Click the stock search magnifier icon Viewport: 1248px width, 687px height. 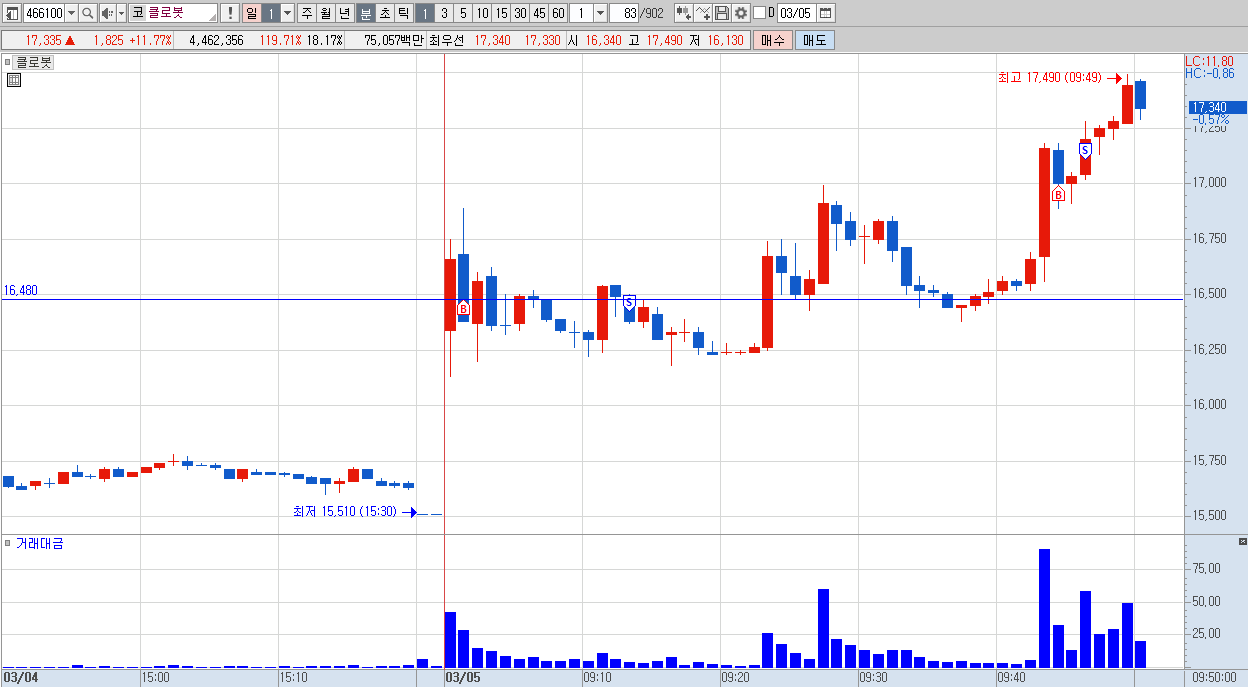[x=87, y=13]
